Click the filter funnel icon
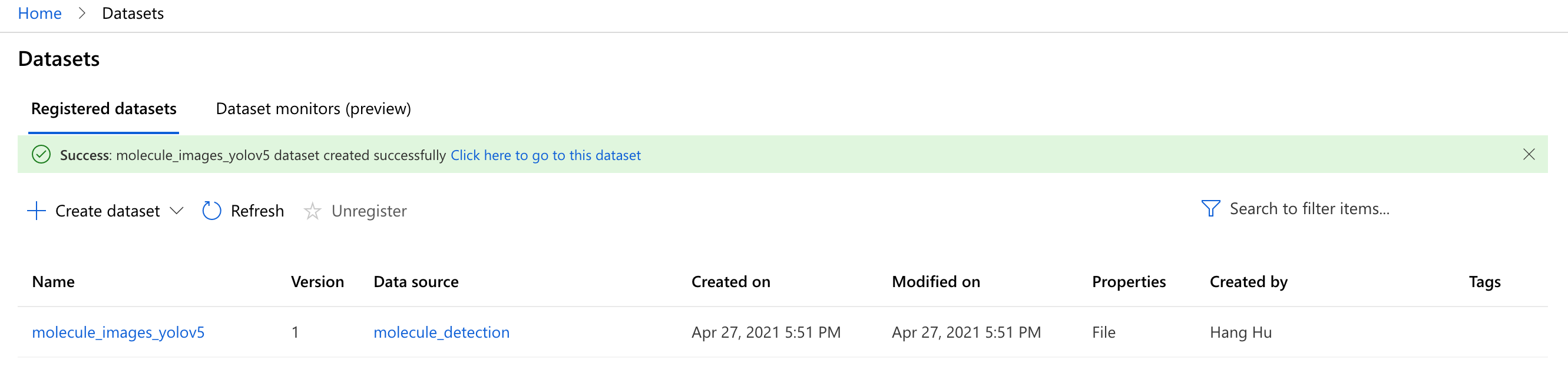The height and width of the screenshot is (373, 1568). [1210, 208]
